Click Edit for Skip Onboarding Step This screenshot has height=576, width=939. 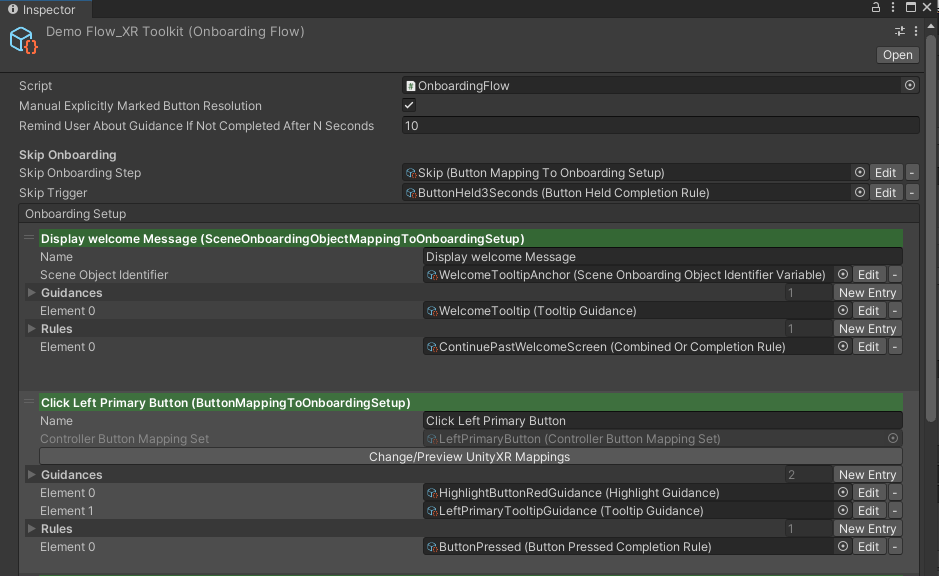click(885, 172)
